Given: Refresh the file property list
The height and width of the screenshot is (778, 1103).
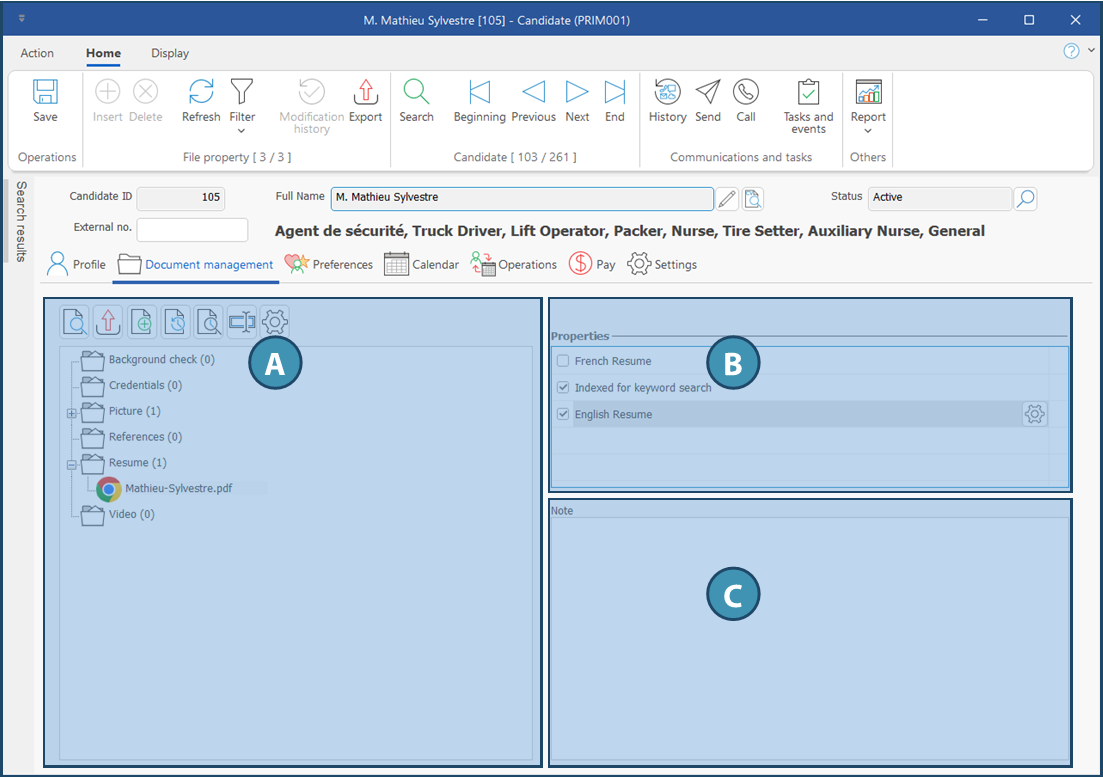Looking at the screenshot, I should point(201,102).
